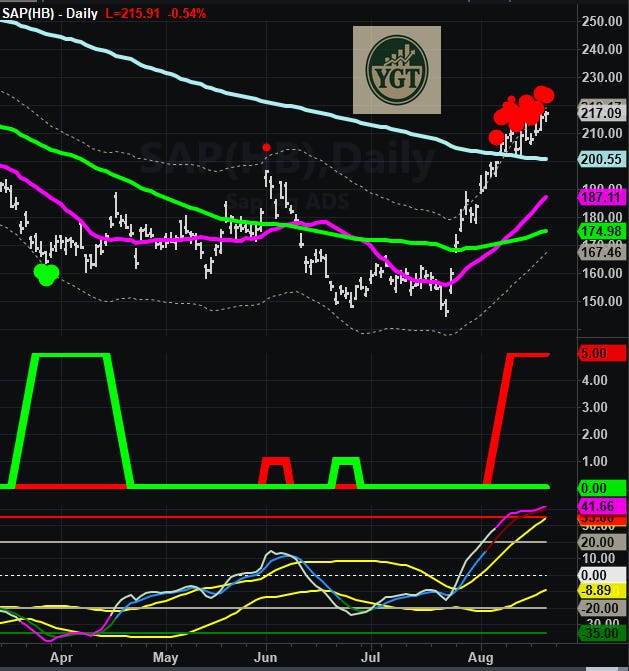
Task: Click the YGT logo badge
Action: pos(397,70)
